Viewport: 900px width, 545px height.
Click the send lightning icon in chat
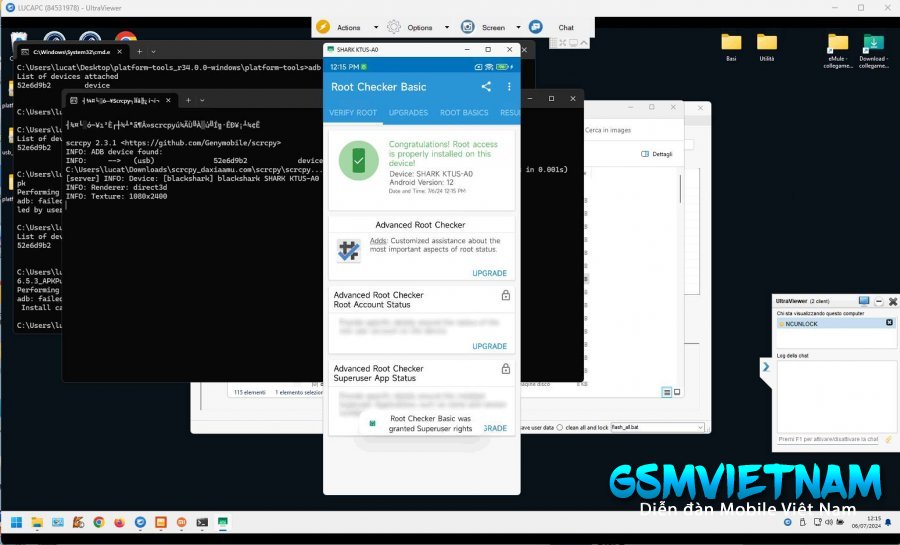889,439
